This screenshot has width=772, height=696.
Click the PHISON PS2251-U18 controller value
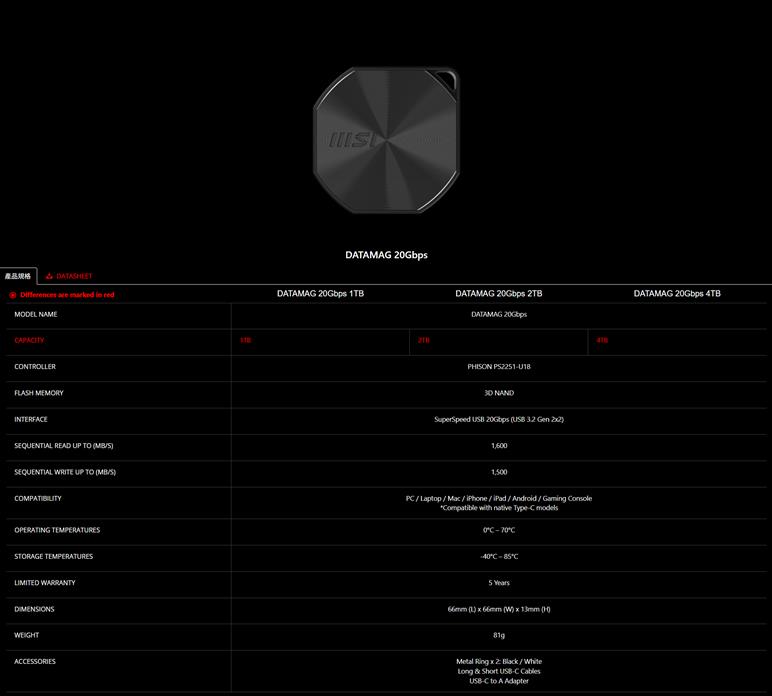tap(499, 367)
